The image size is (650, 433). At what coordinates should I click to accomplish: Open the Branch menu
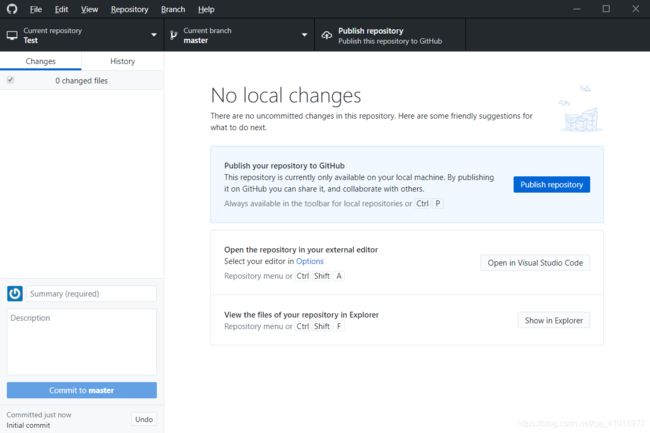pos(173,9)
